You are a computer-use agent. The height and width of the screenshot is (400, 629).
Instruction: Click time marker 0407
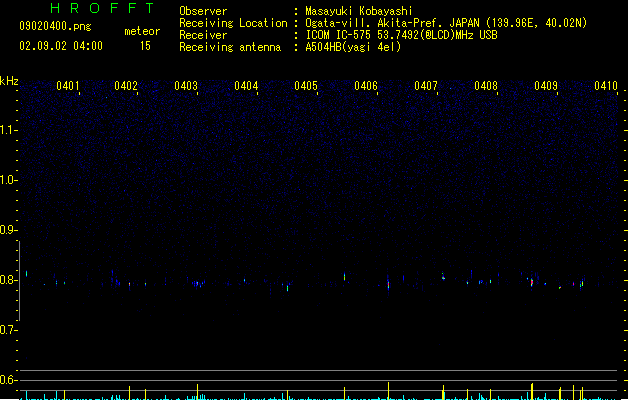(426, 86)
